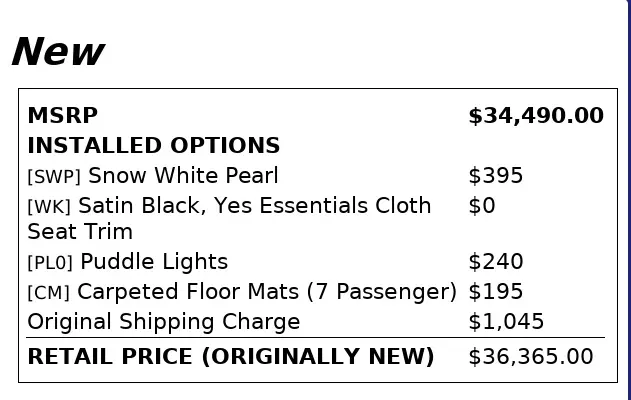Click the $34,490.00 MSRP amount
This screenshot has width=631, height=400.
[536, 116]
